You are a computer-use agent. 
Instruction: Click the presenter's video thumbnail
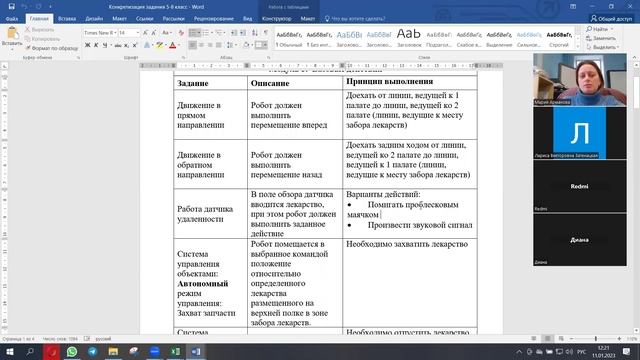pyautogui.click(x=580, y=80)
